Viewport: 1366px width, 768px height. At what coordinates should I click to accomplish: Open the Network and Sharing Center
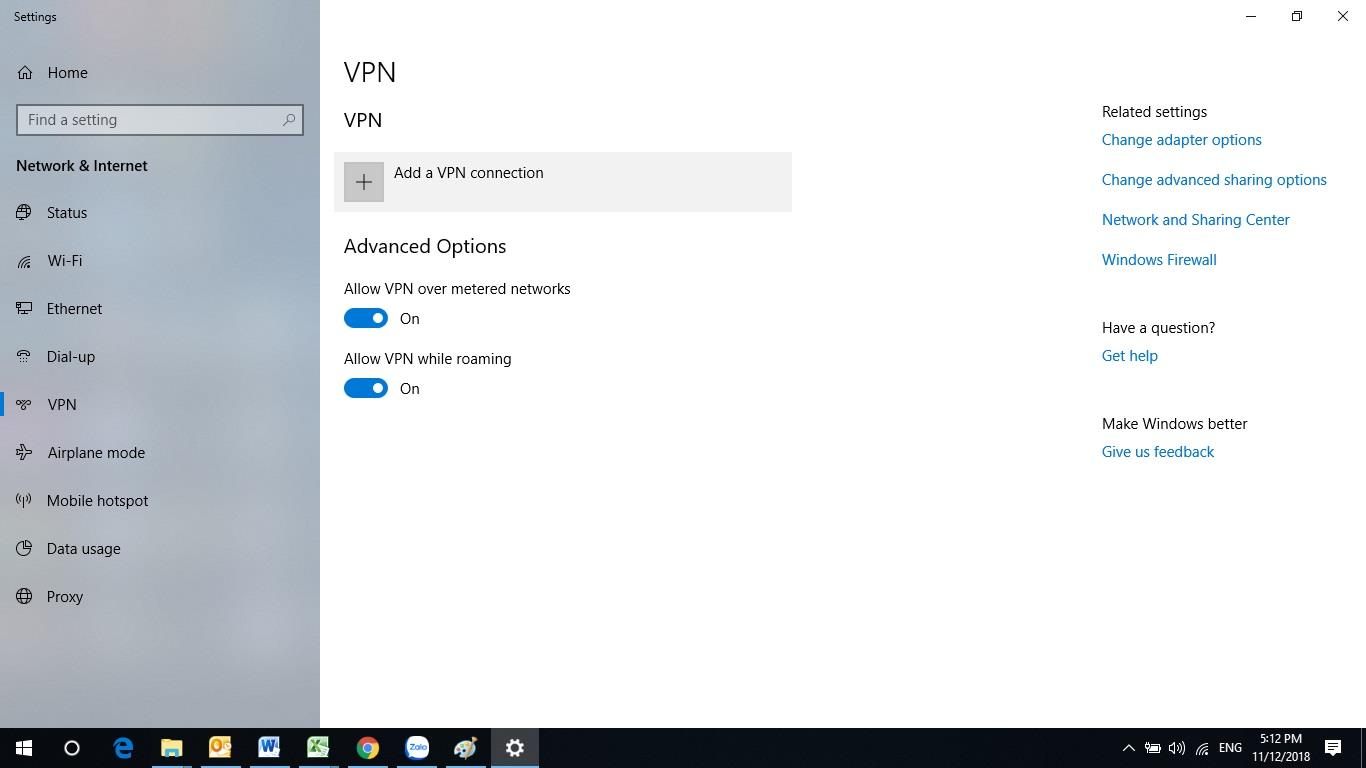click(x=1195, y=219)
